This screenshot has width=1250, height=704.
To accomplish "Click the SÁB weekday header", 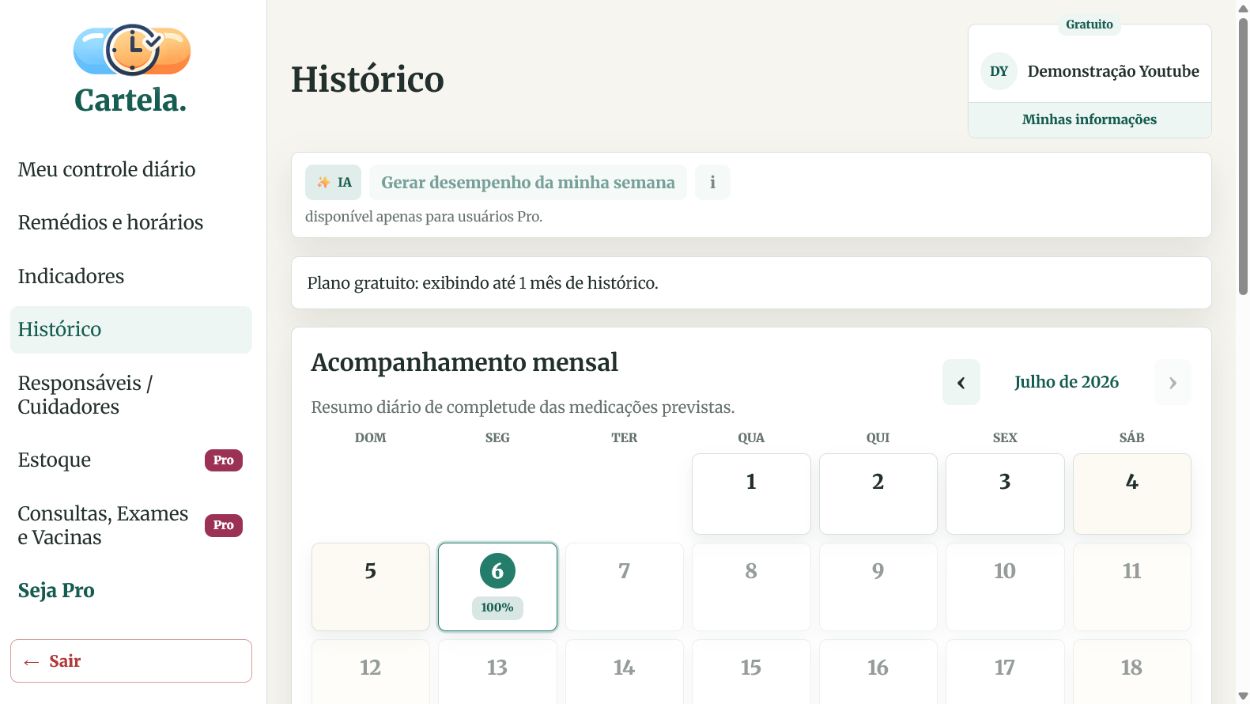I will click(x=1132, y=438).
